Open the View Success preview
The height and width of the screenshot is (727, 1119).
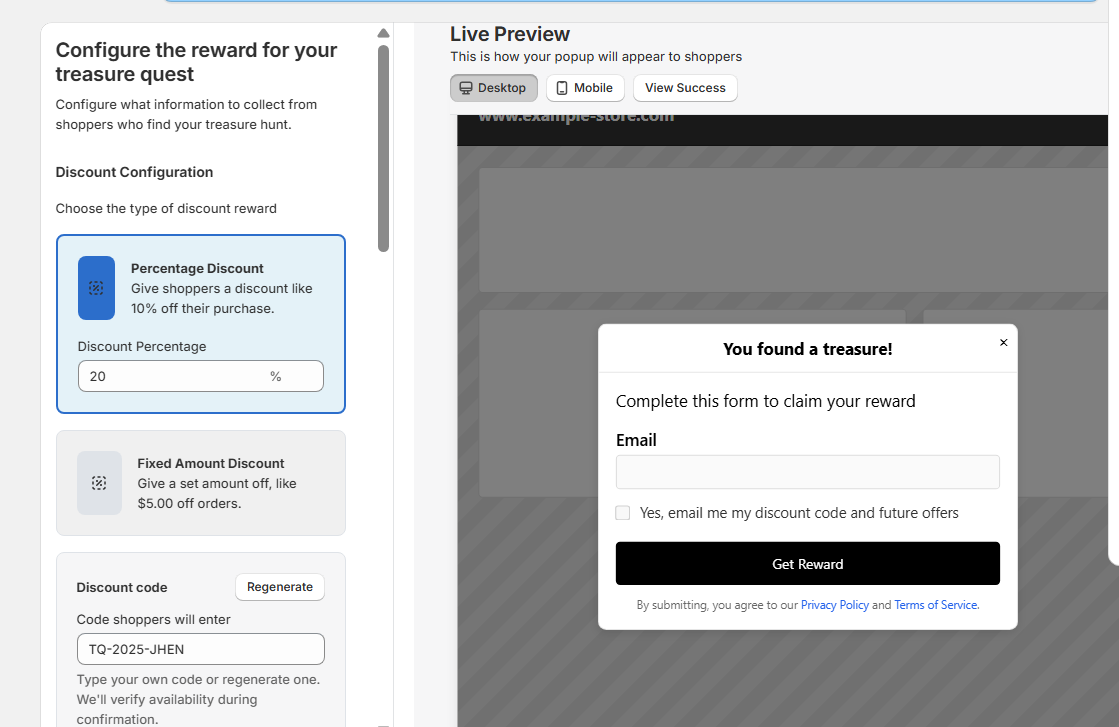[x=684, y=87]
